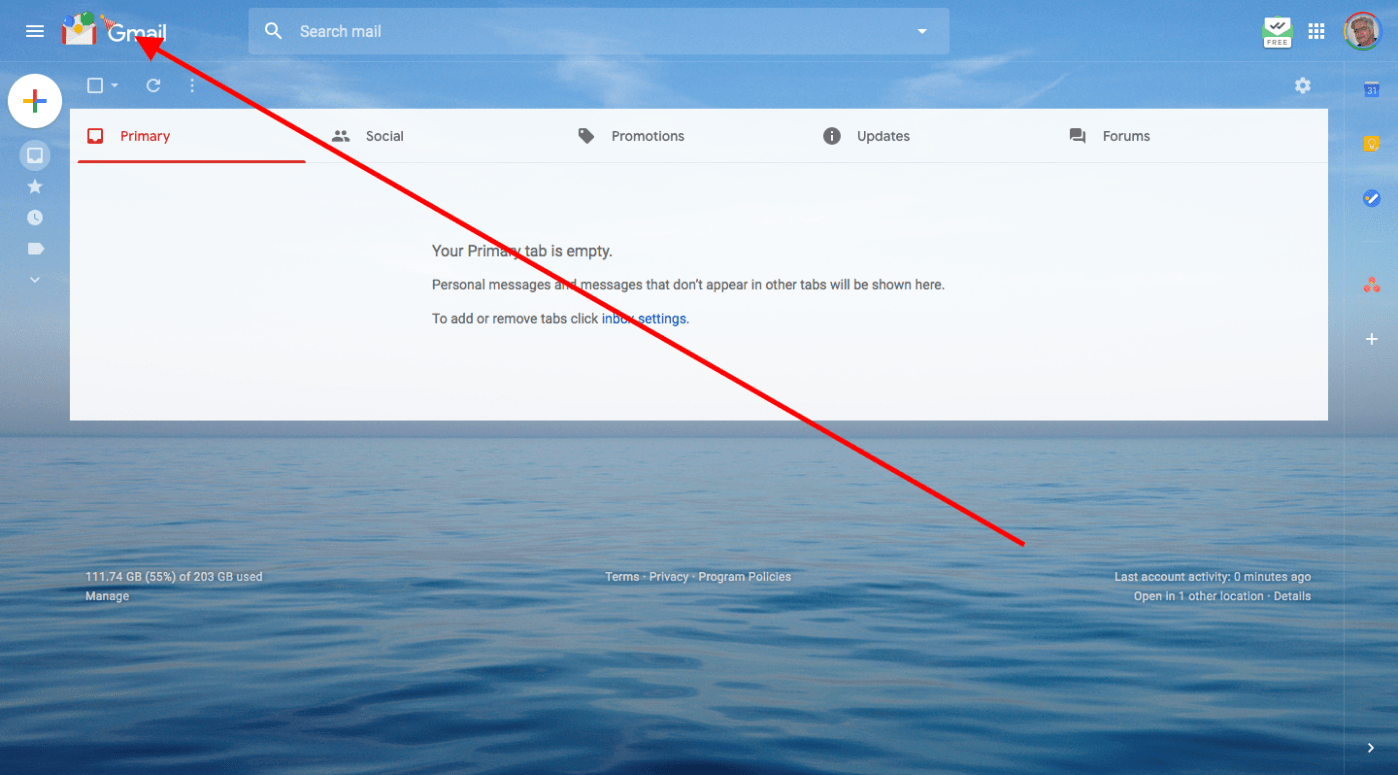Open Google Keep in the side panel
1398x775 pixels.
[1371, 144]
